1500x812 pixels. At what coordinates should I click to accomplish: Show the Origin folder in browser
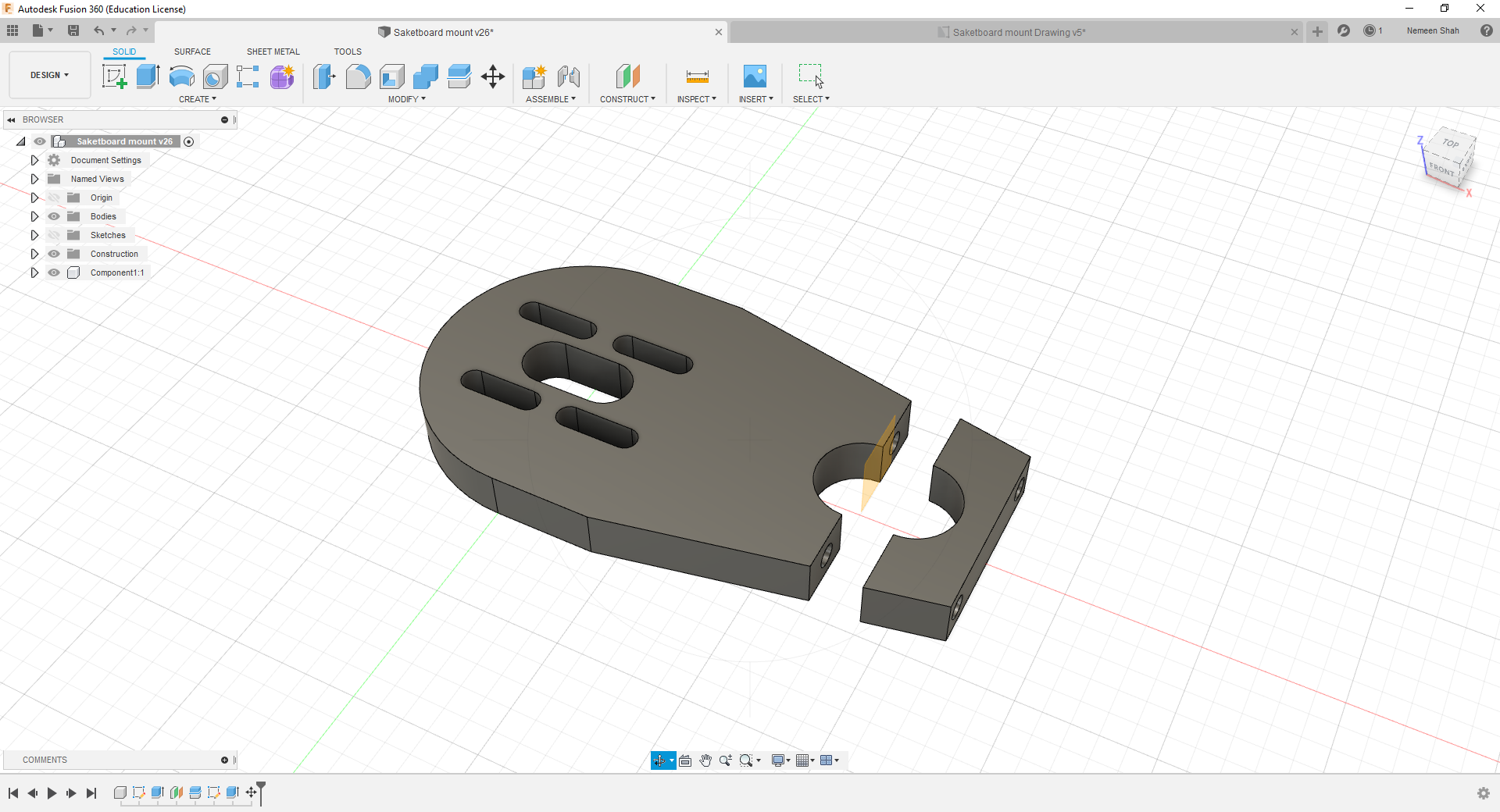pos(54,198)
